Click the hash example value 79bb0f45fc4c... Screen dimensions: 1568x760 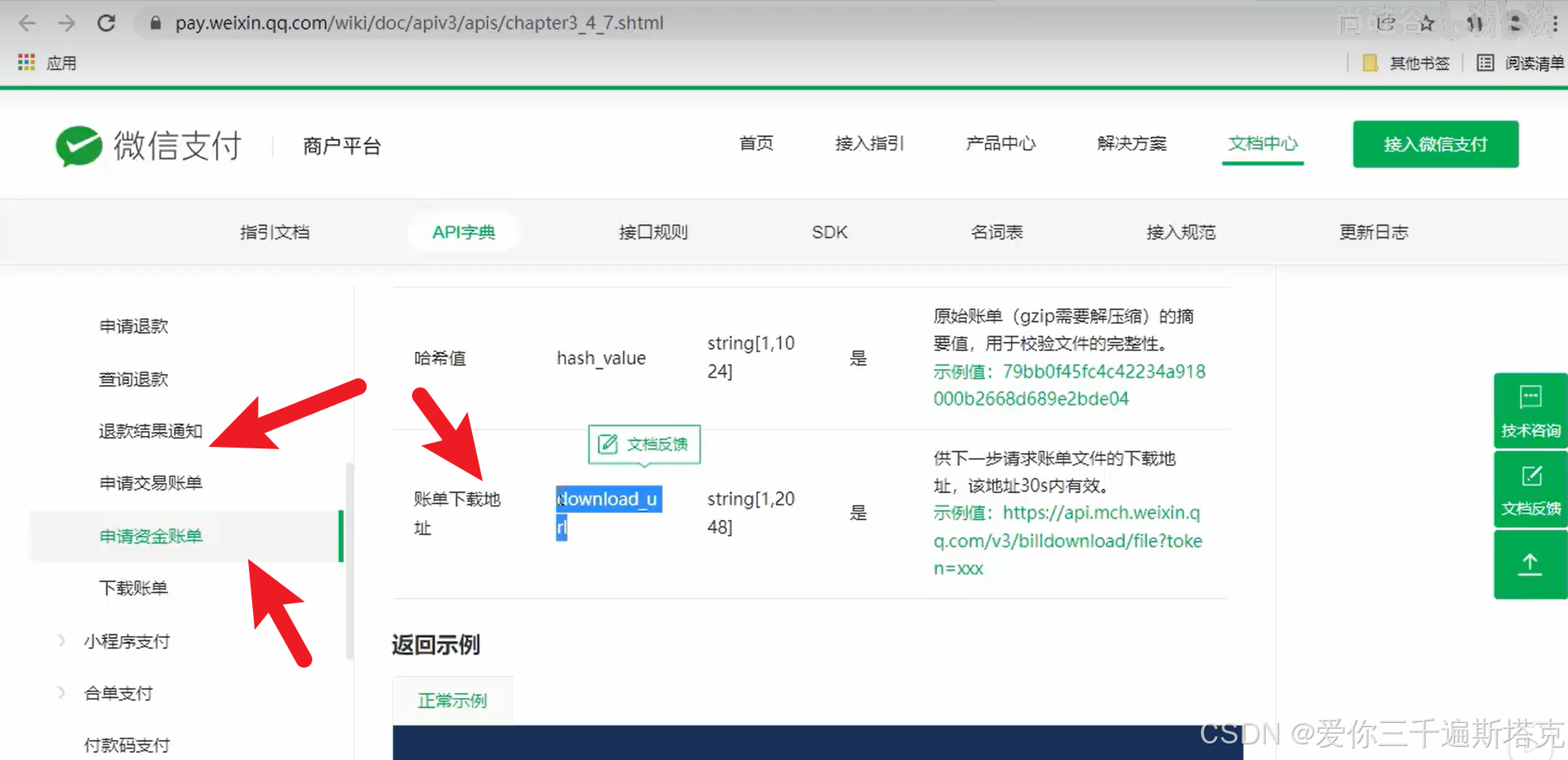(1070, 385)
